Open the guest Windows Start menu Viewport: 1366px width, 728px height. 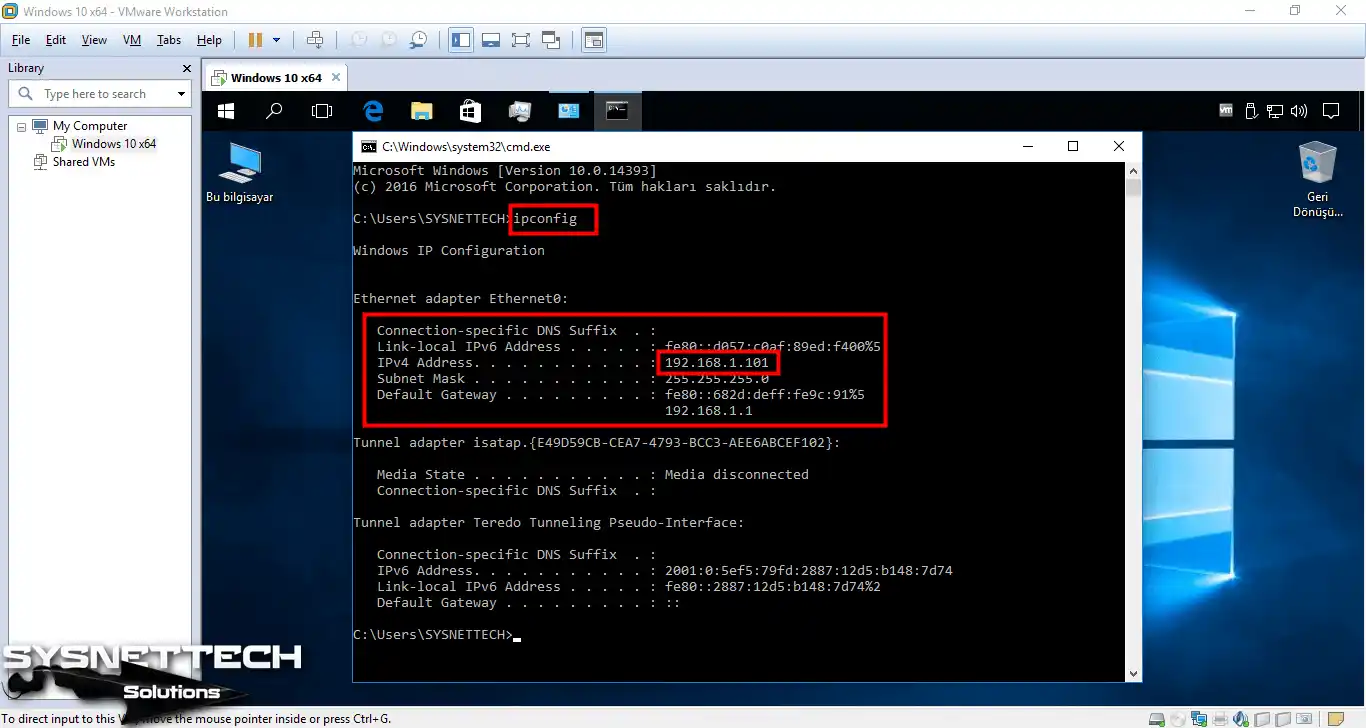[226, 111]
